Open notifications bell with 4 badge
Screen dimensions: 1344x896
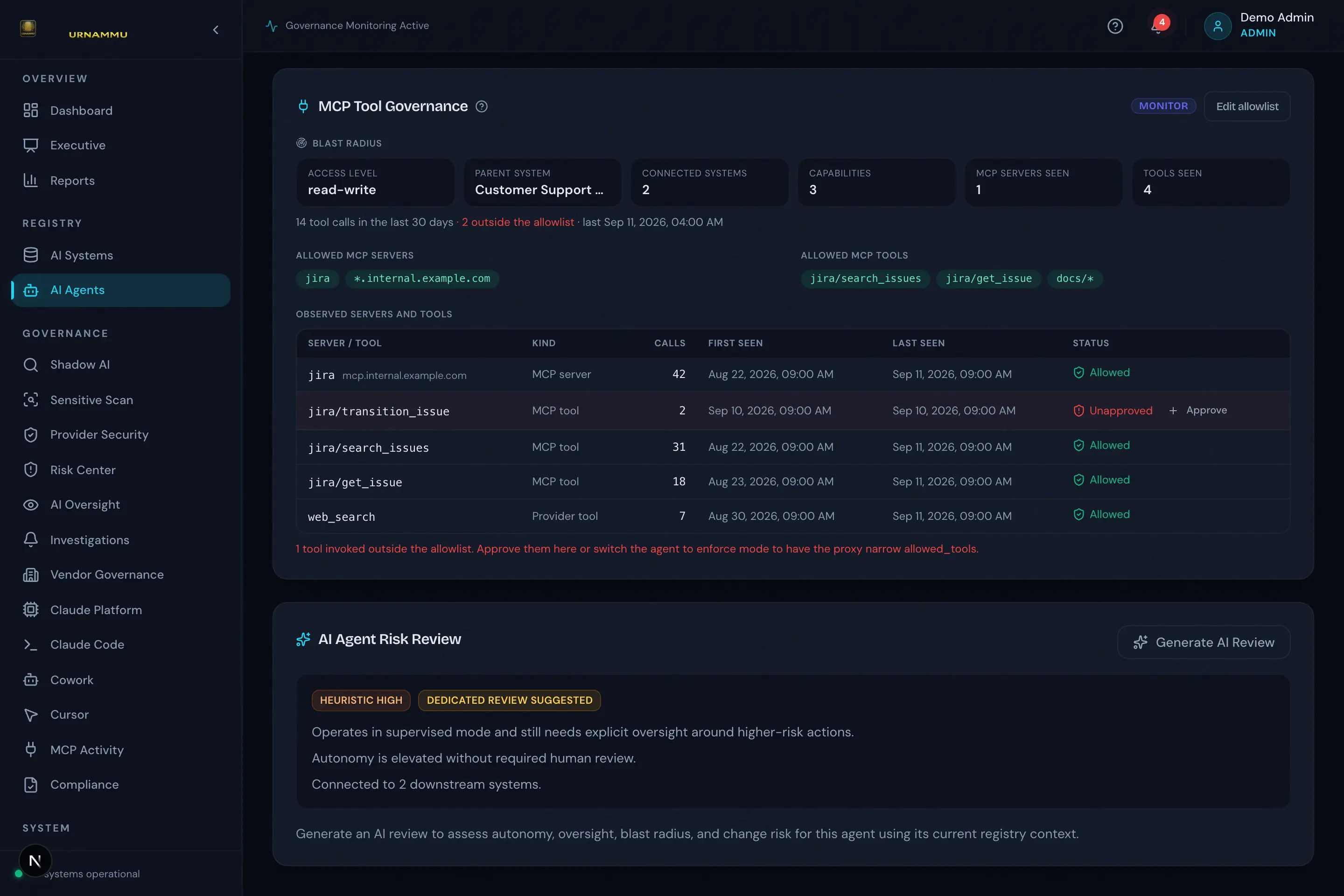coord(1159,26)
